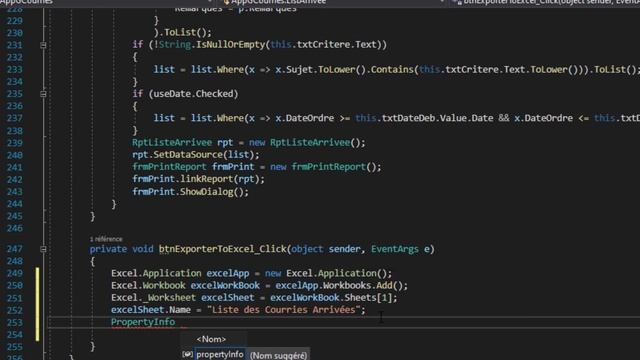Image resolution: width=640 pixels, height=360 pixels.
Task: Click 'excelWorkBook.Sheets[1]' on line 251
Action: [x=331, y=298]
